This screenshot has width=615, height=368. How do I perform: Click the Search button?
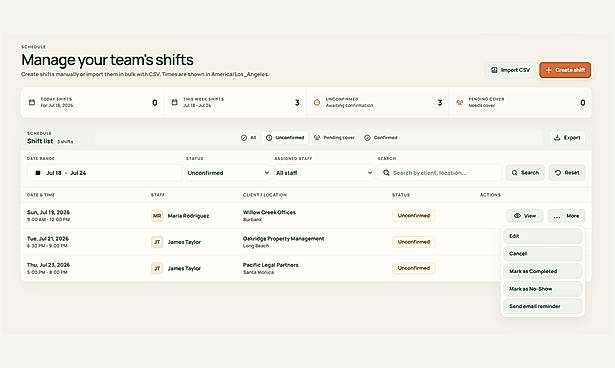coord(525,173)
